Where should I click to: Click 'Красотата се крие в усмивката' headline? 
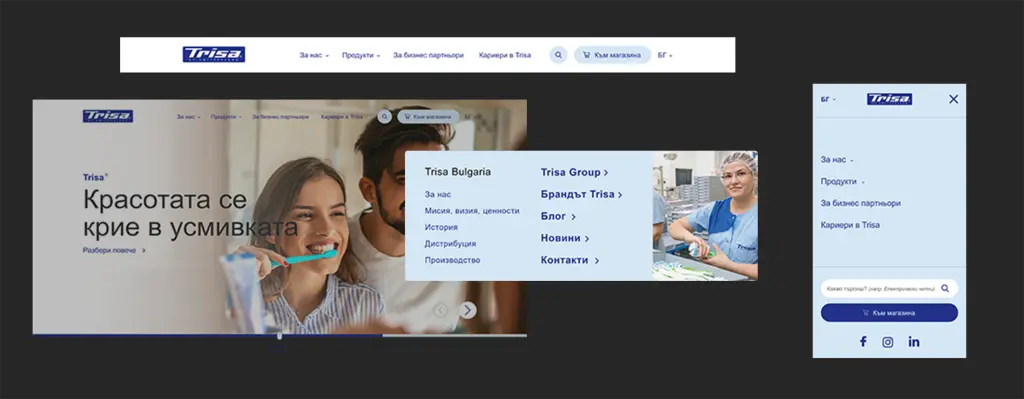(190, 213)
